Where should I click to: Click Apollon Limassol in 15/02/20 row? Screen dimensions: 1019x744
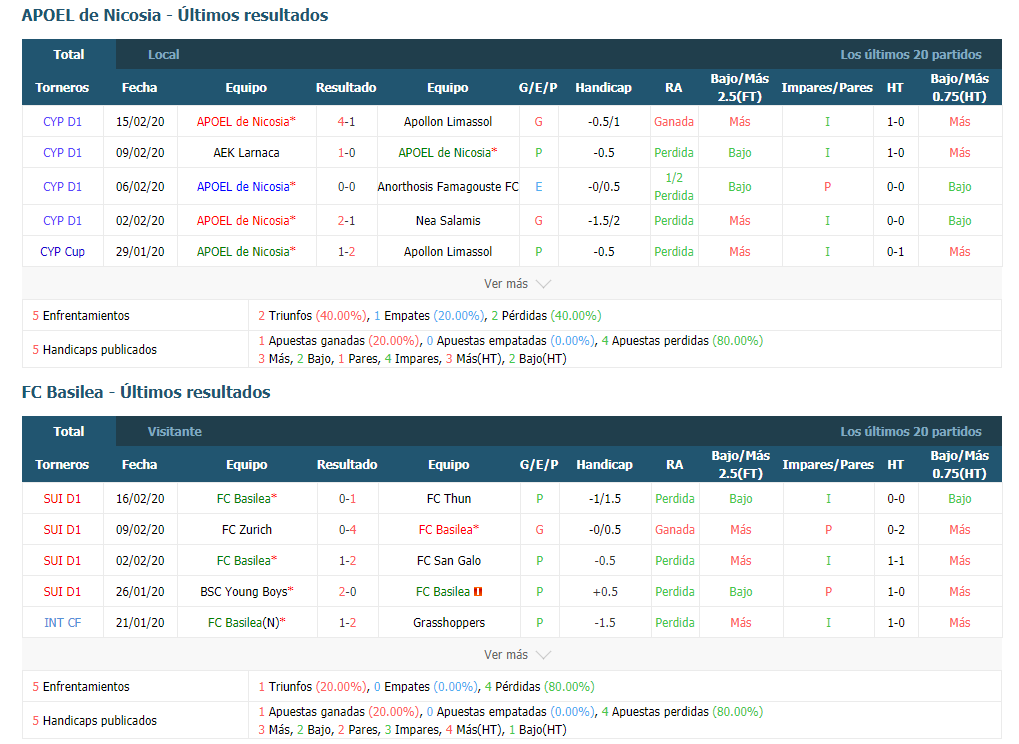coord(448,122)
